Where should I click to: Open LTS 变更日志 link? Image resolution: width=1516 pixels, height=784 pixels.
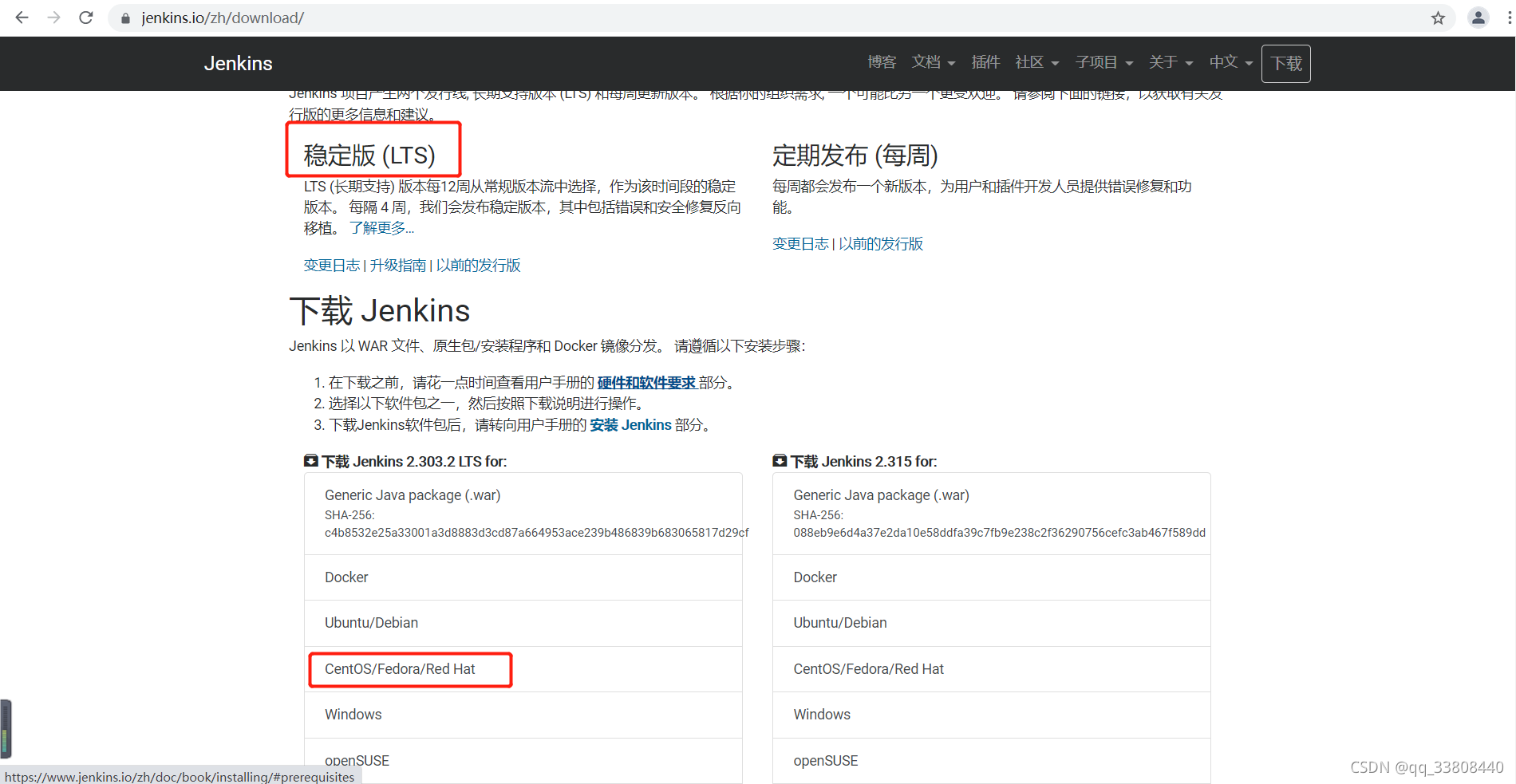click(x=332, y=266)
